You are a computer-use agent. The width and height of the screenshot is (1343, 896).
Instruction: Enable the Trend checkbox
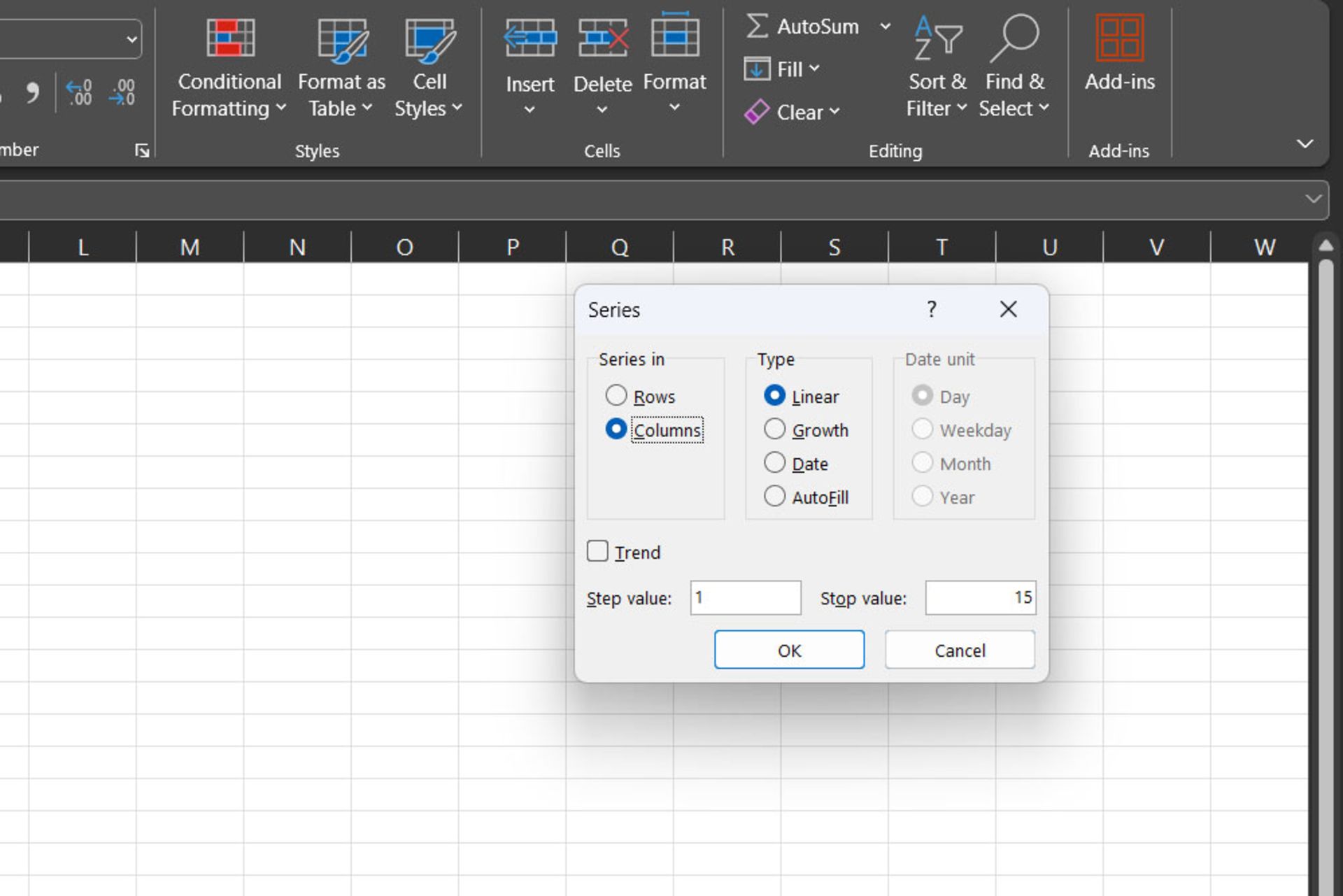tap(598, 552)
